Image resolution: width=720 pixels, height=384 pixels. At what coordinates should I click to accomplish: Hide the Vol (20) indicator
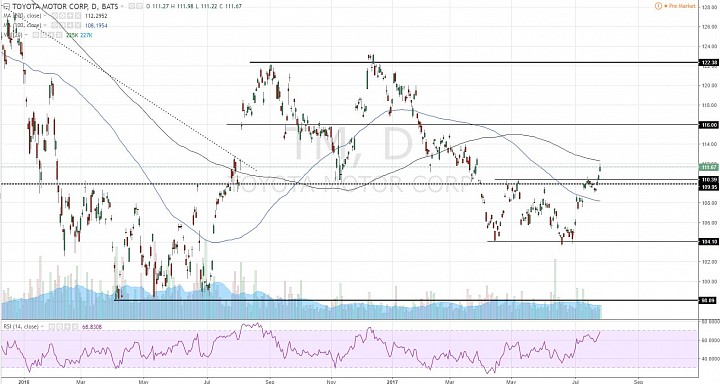pos(35,35)
